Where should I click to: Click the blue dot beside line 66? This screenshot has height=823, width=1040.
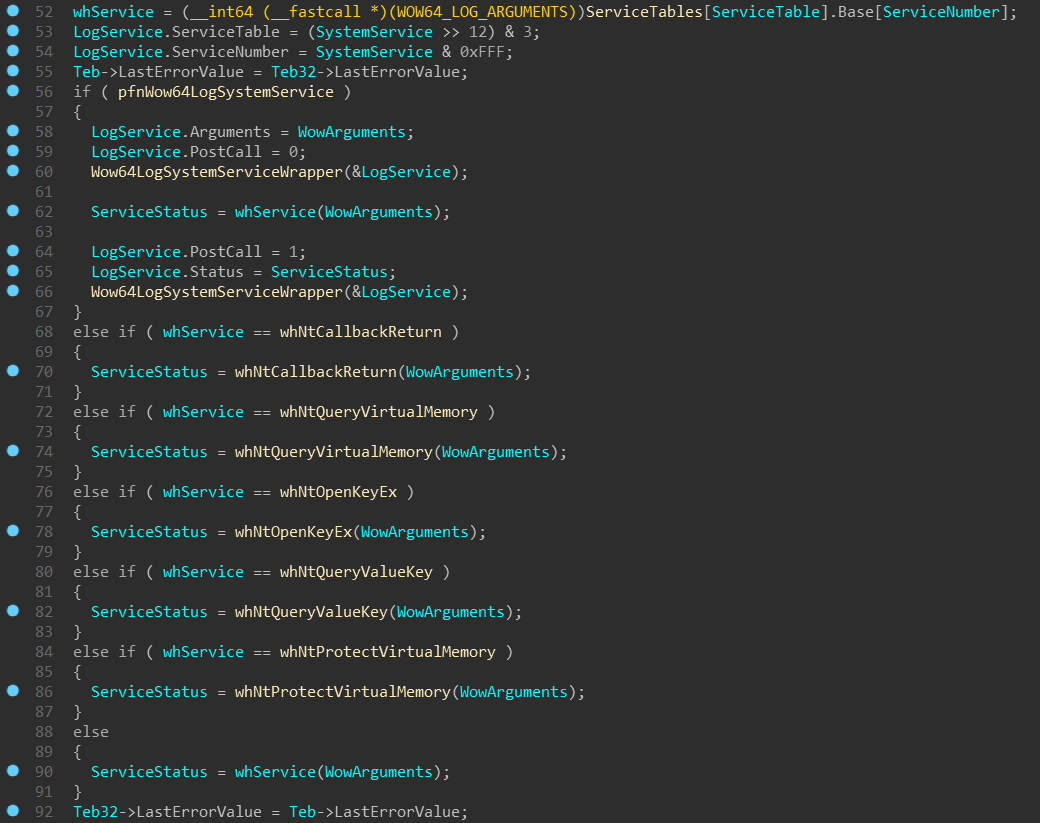click(13, 290)
